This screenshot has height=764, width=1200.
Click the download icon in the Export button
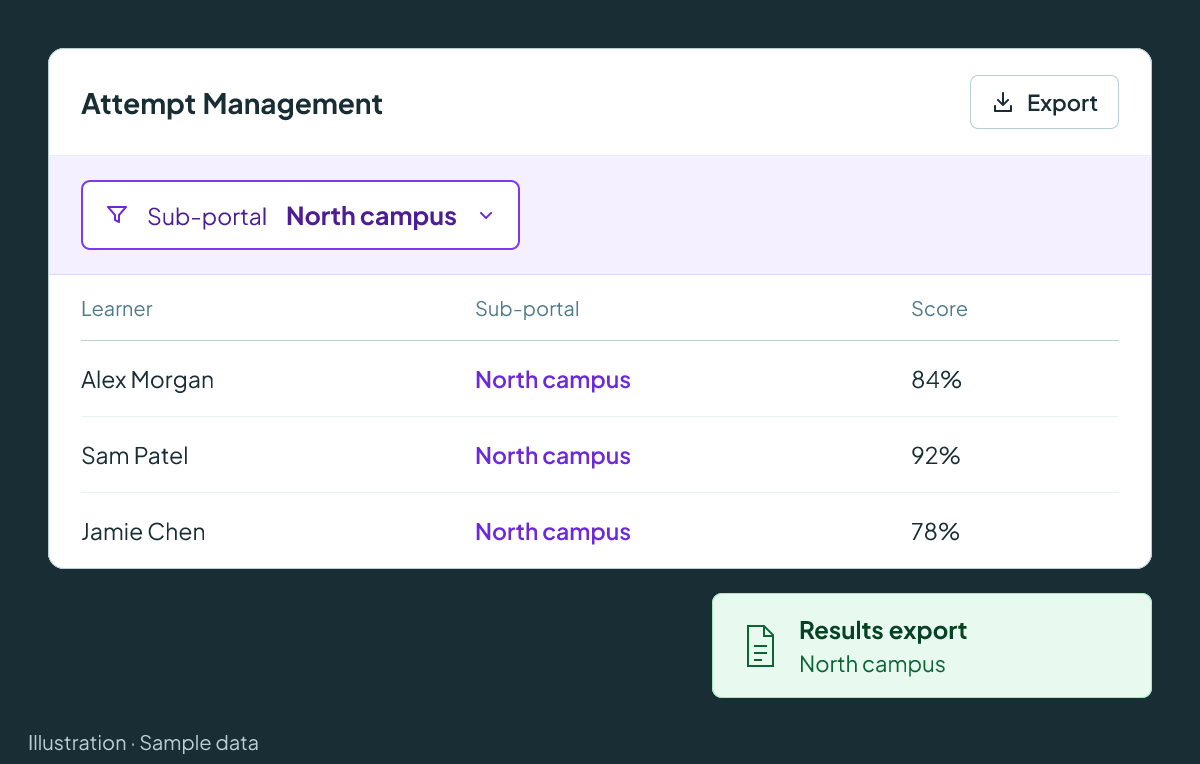coord(1002,102)
